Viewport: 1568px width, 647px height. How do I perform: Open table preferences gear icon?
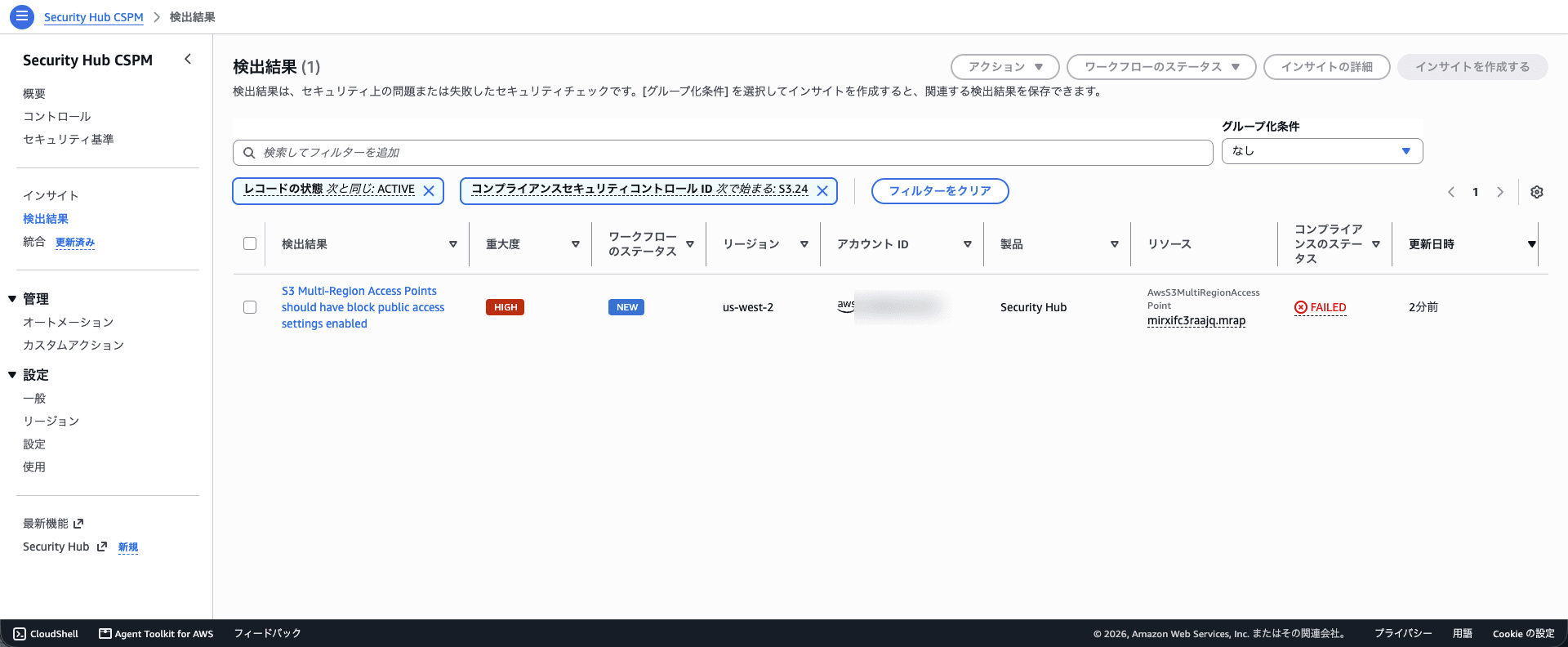click(1537, 192)
